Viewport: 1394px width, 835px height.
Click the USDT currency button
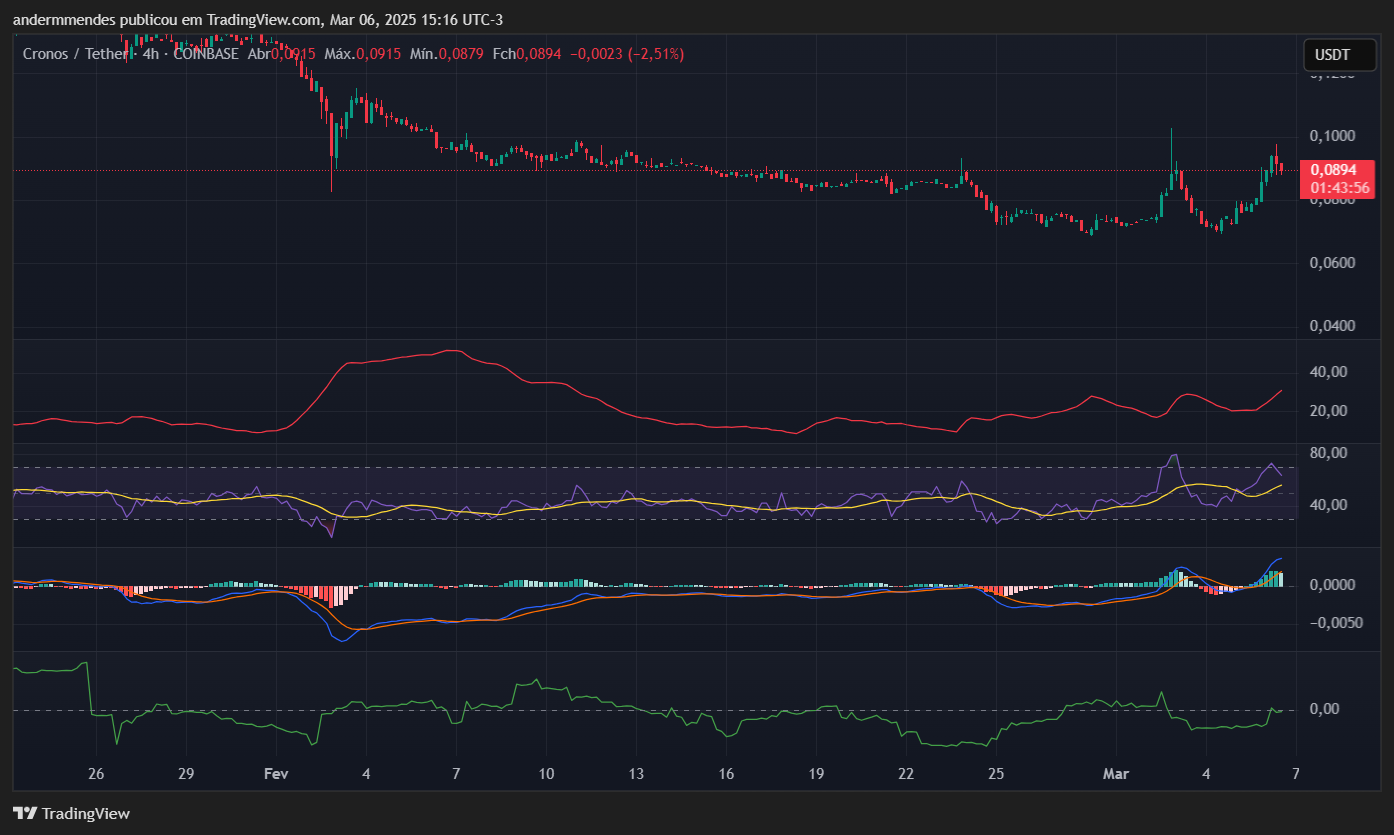coord(1340,55)
